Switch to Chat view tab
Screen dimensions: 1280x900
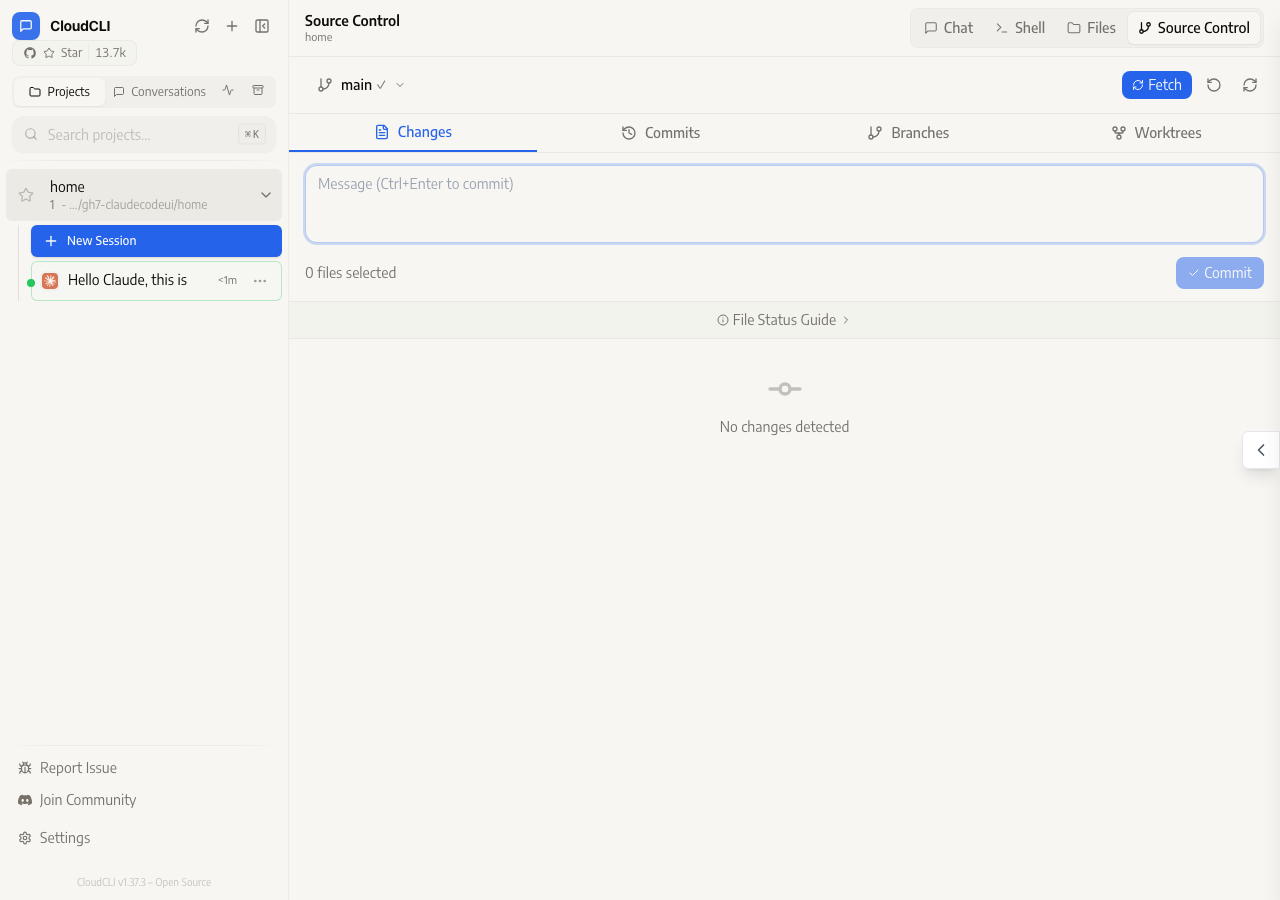click(948, 28)
